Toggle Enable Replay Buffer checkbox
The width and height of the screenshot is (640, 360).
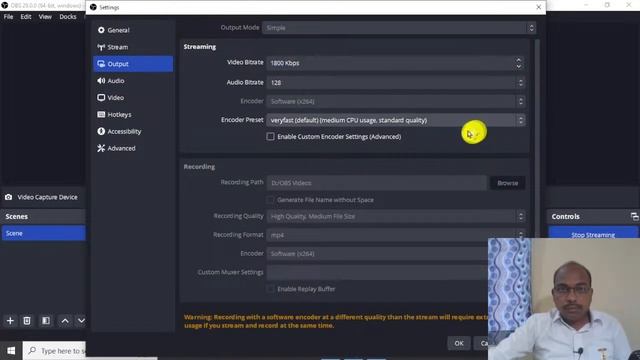[x=270, y=289]
